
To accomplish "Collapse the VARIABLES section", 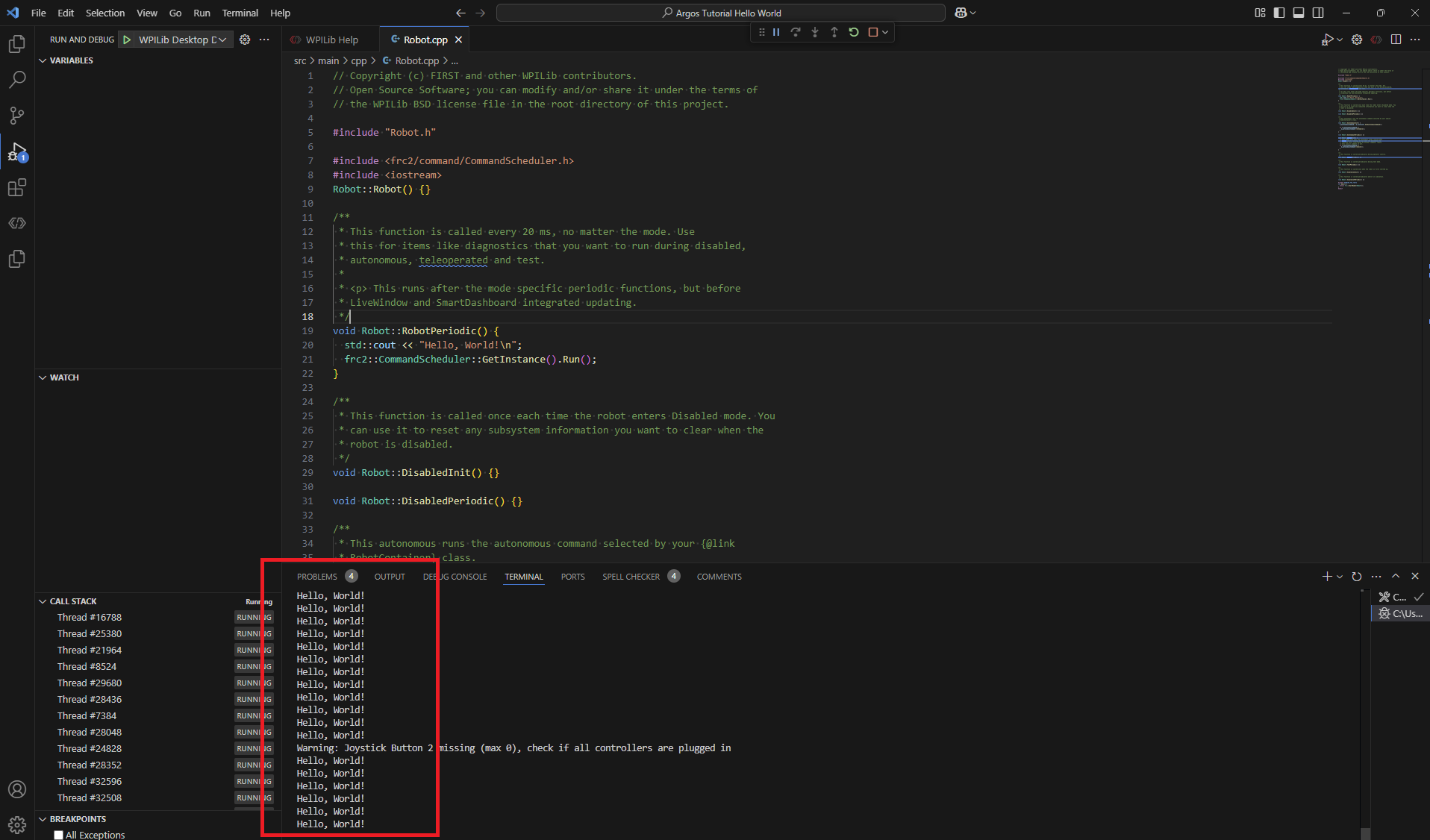I will coord(43,60).
